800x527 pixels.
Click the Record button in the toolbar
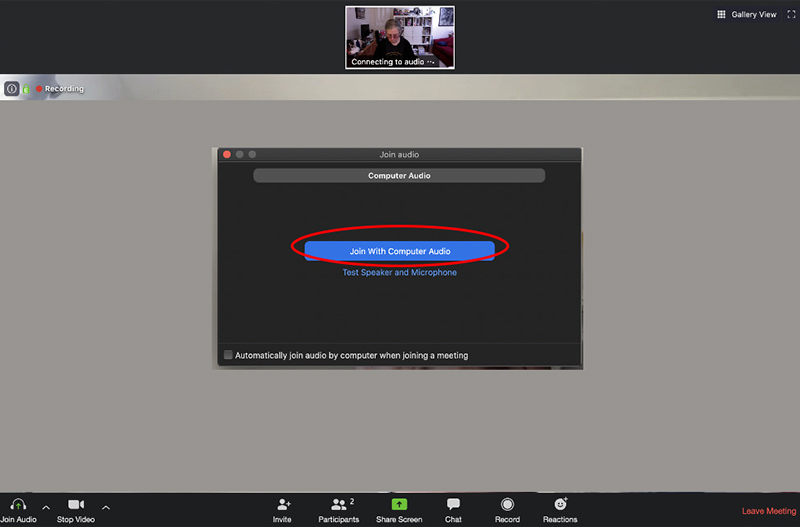click(507, 510)
